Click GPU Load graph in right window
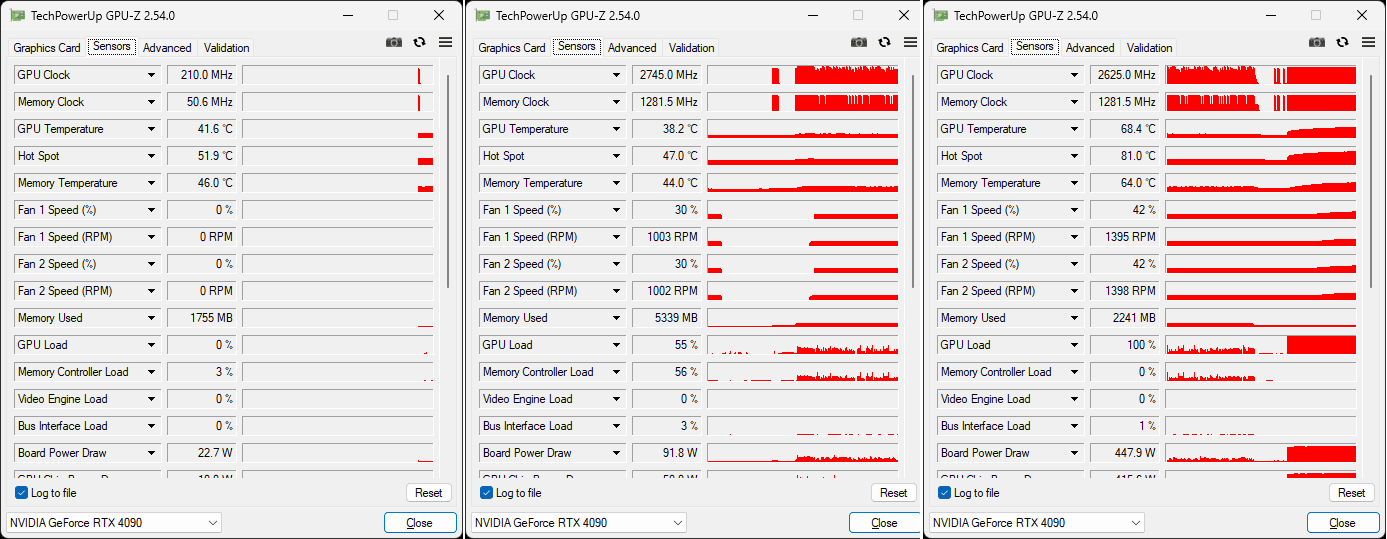Viewport: 1387px width, 539px height. point(1261,345)
